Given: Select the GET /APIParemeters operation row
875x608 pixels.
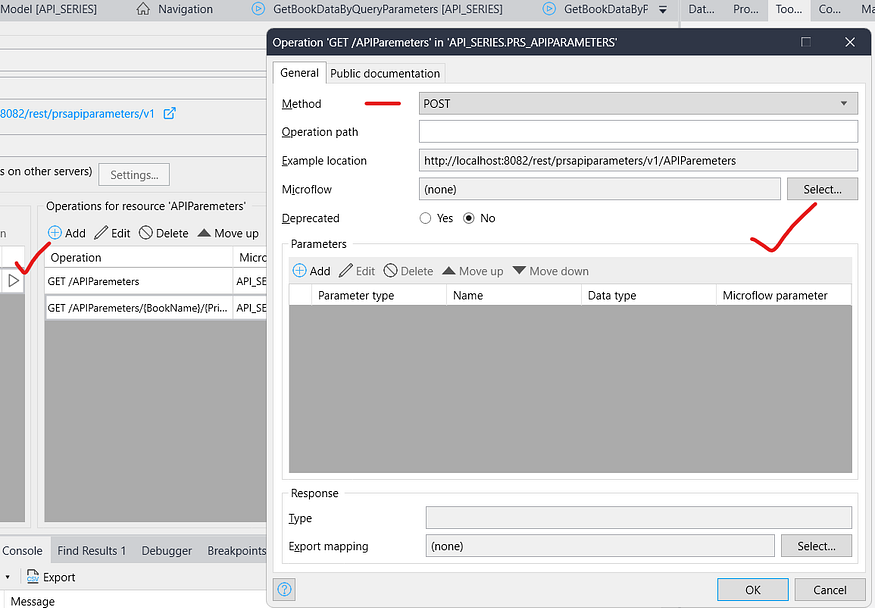Looking at the screenshot, I should tap(138, 282).
